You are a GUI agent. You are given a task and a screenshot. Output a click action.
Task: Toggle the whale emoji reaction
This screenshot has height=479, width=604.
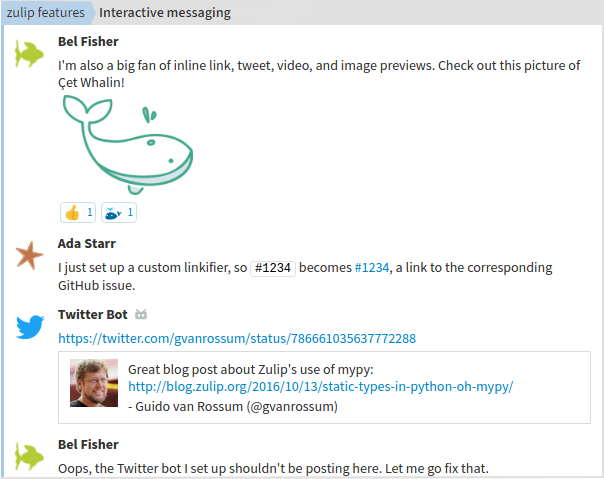[x=118, y=212]
